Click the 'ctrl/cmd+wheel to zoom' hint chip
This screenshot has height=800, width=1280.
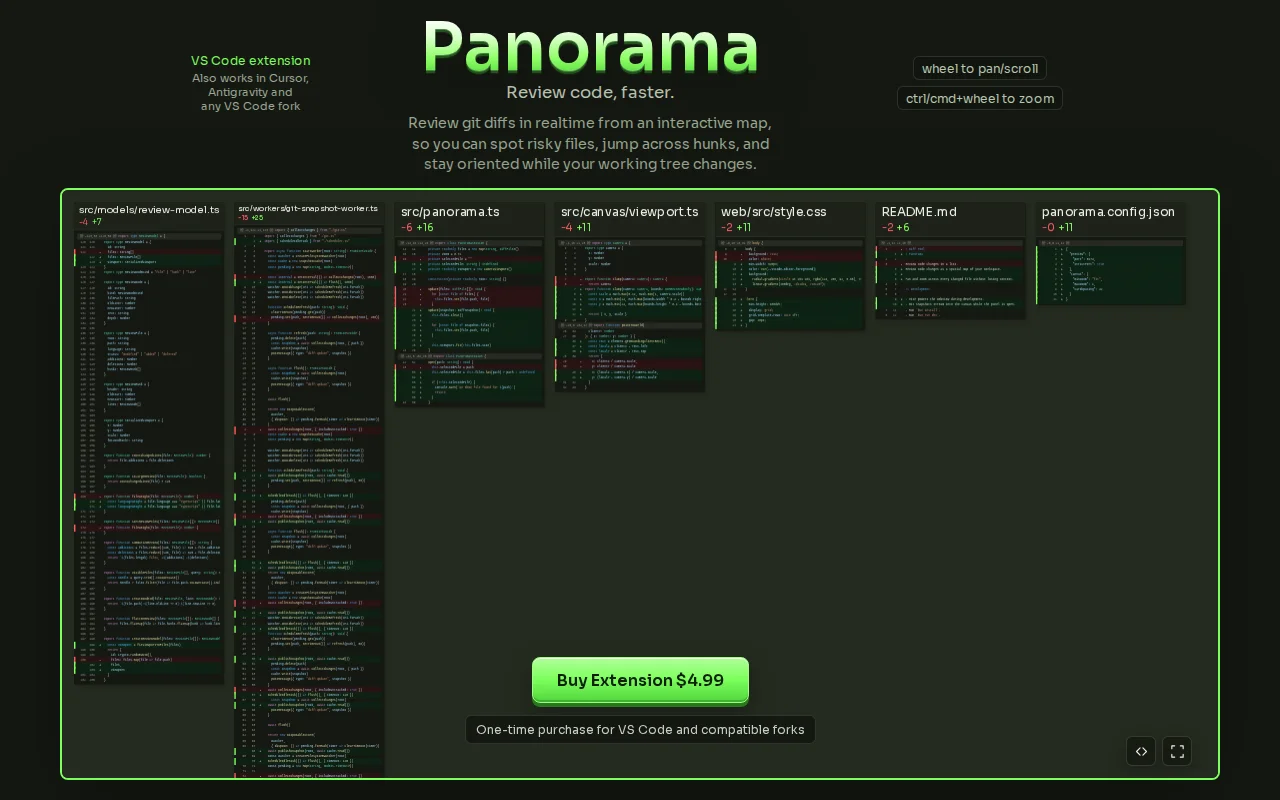[980, 99]
